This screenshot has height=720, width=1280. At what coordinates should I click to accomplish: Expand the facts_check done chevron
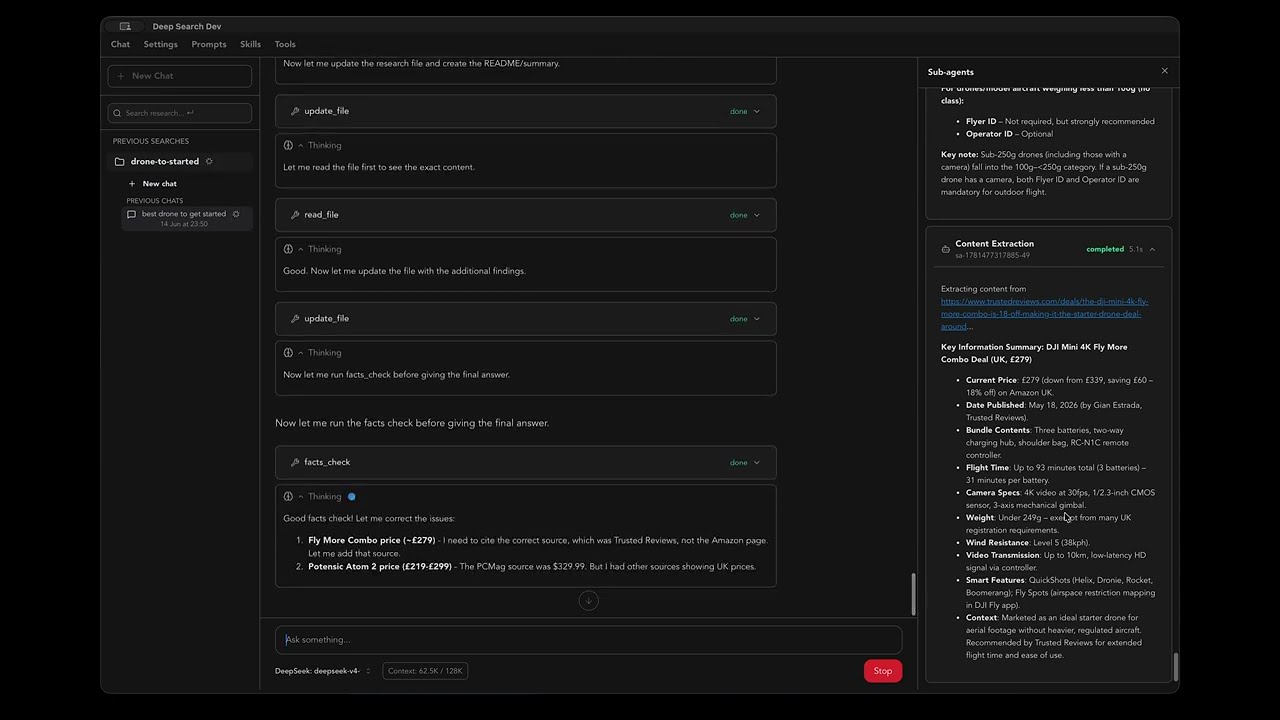tap(756, 462)
